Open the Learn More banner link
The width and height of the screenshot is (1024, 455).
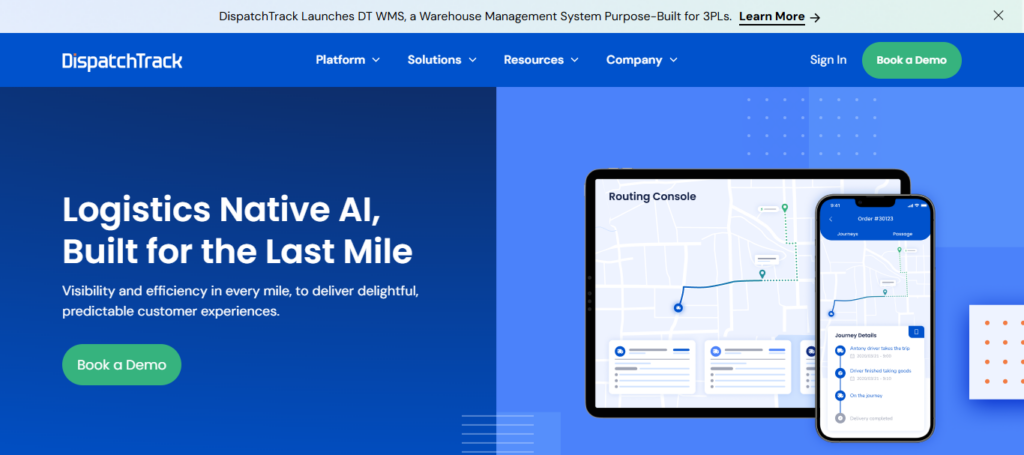click(771, 16)
